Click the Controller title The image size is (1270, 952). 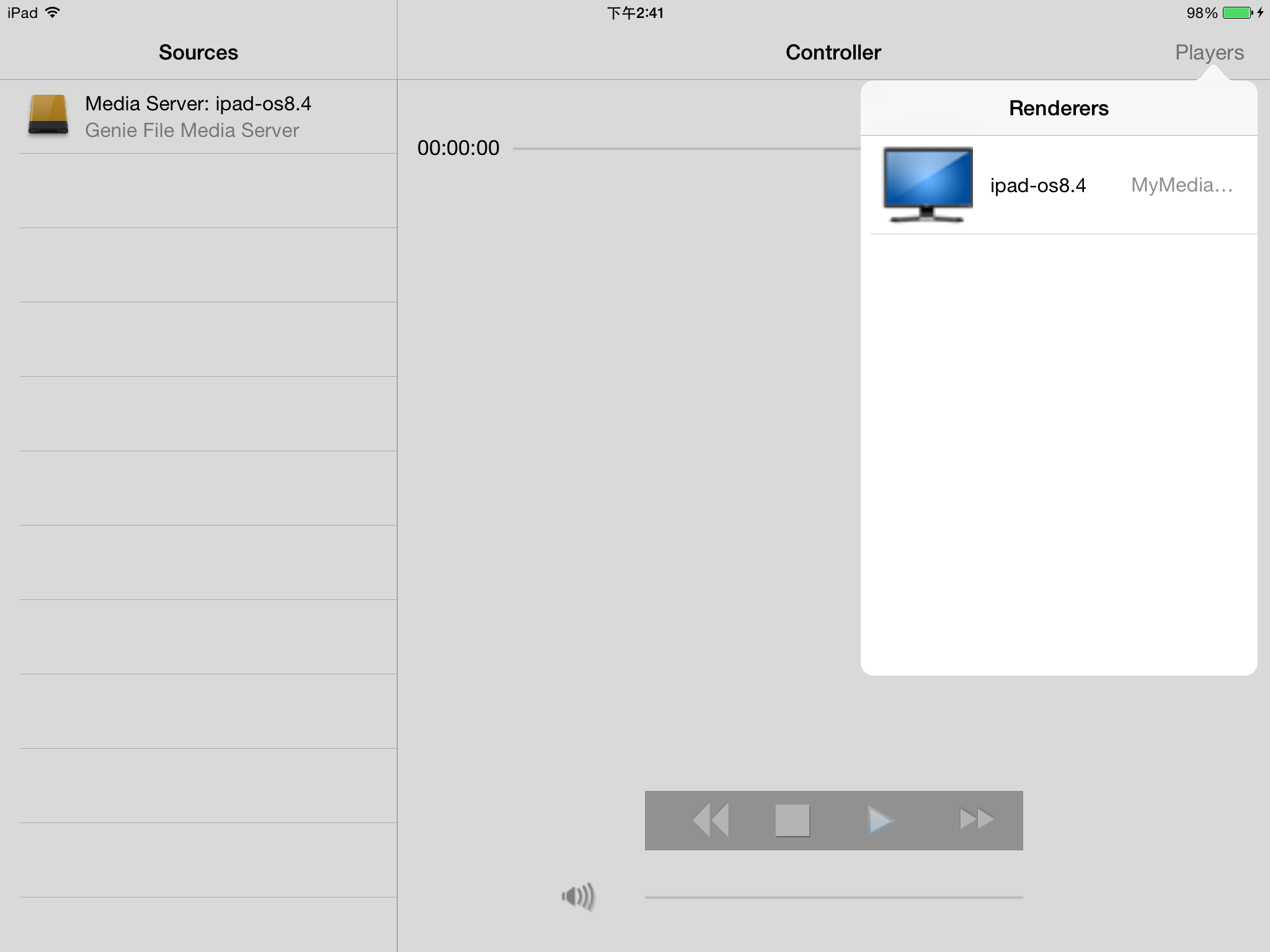click(x=833, y=53)
